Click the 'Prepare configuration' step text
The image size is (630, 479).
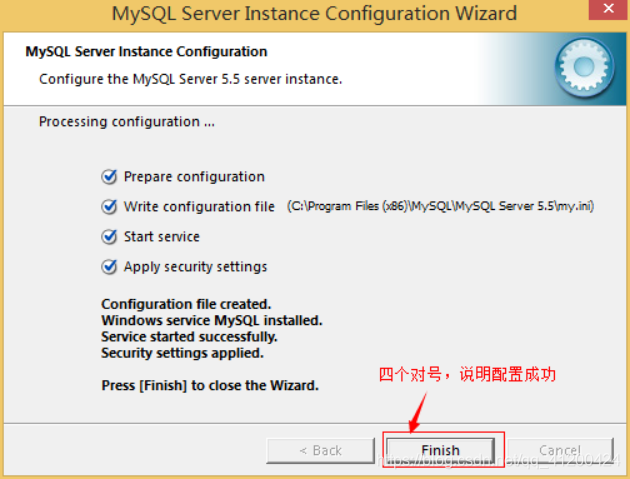click(194, 177)
